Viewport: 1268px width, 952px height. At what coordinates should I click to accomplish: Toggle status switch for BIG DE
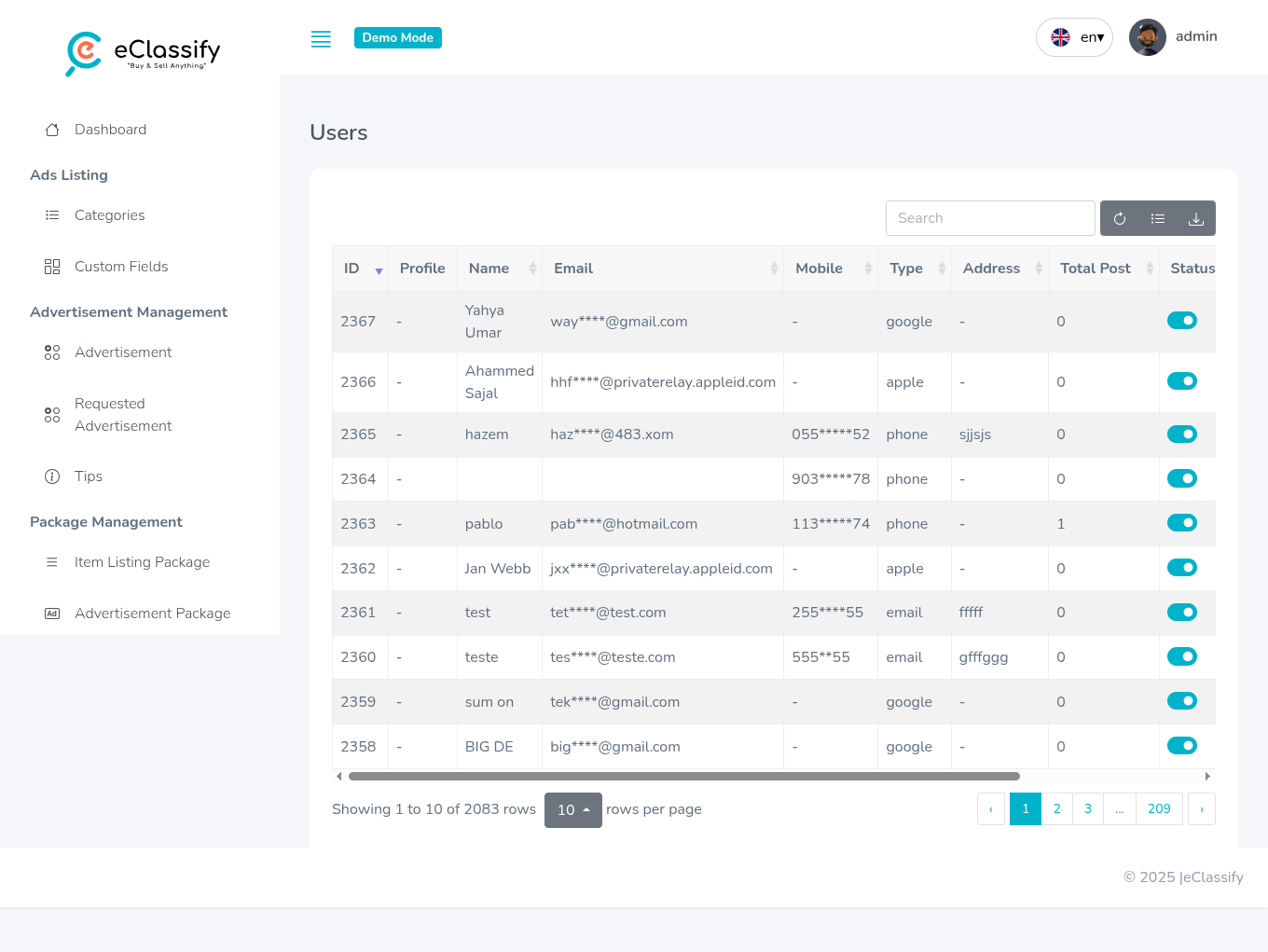[1181, 746]
